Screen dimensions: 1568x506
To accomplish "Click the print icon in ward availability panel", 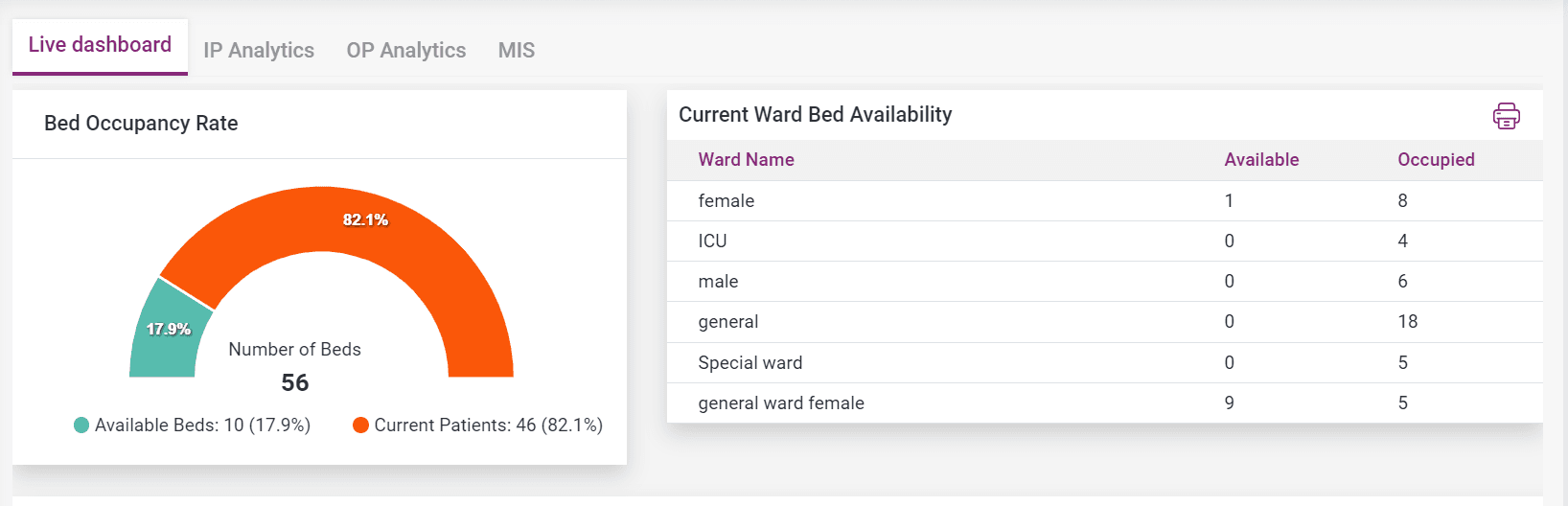I will (1506, 116).
